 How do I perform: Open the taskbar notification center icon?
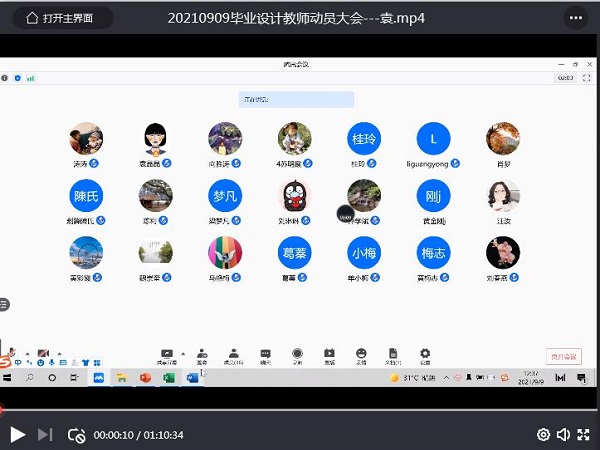[x=581, y=378]
